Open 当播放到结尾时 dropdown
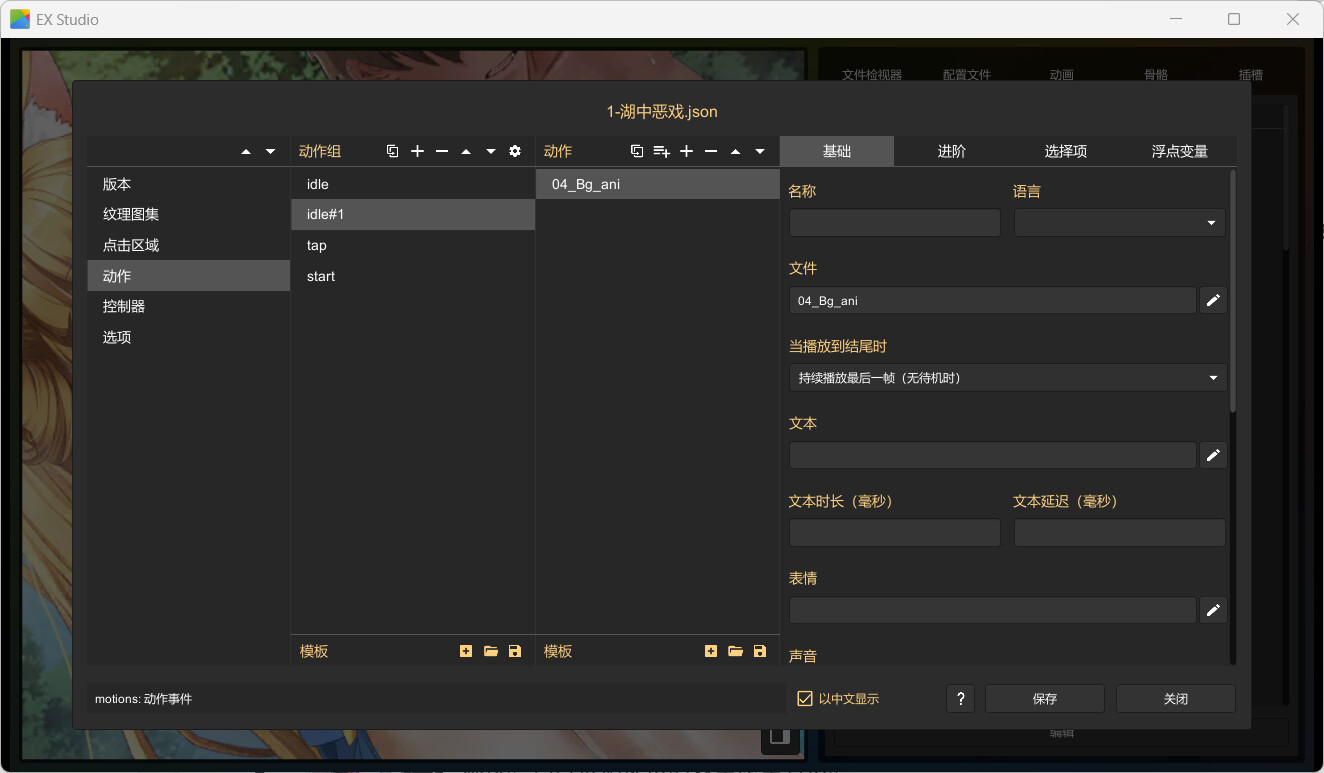1324x773 pixels. [1008, 378]
